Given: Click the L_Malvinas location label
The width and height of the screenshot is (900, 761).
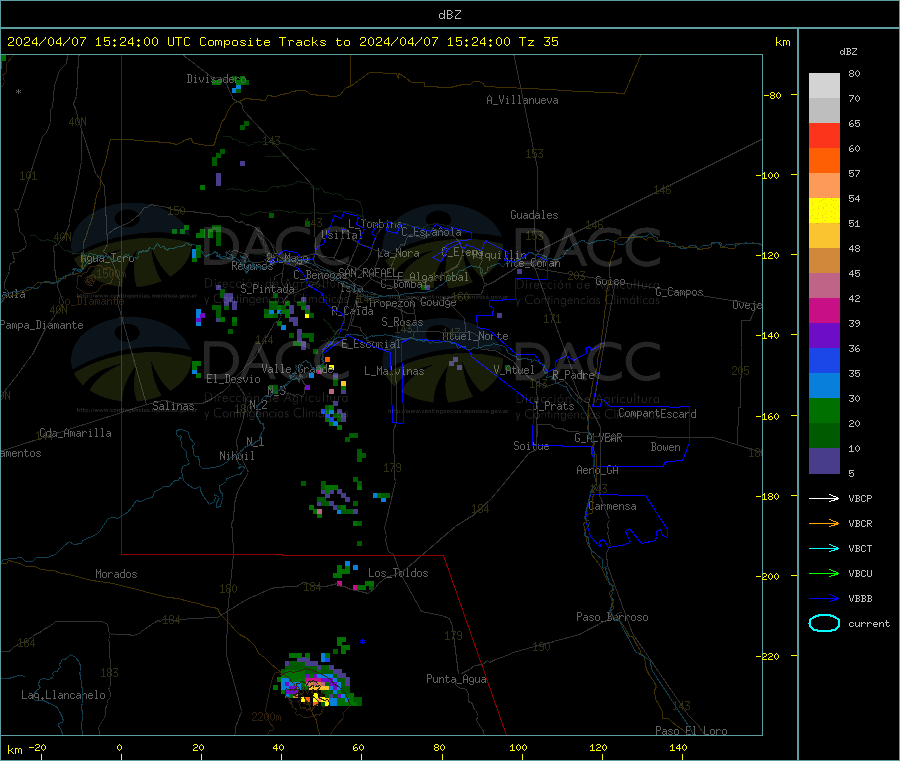Looking at the screenshot, I should [394, 371].
